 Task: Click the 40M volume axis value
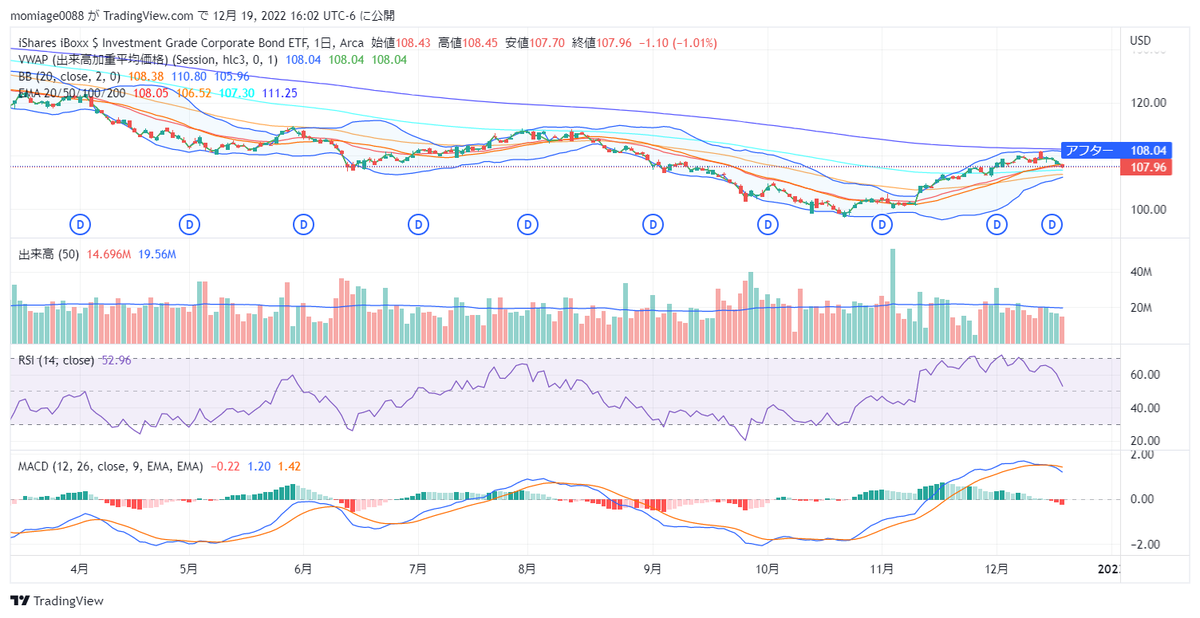[1142, 272]
